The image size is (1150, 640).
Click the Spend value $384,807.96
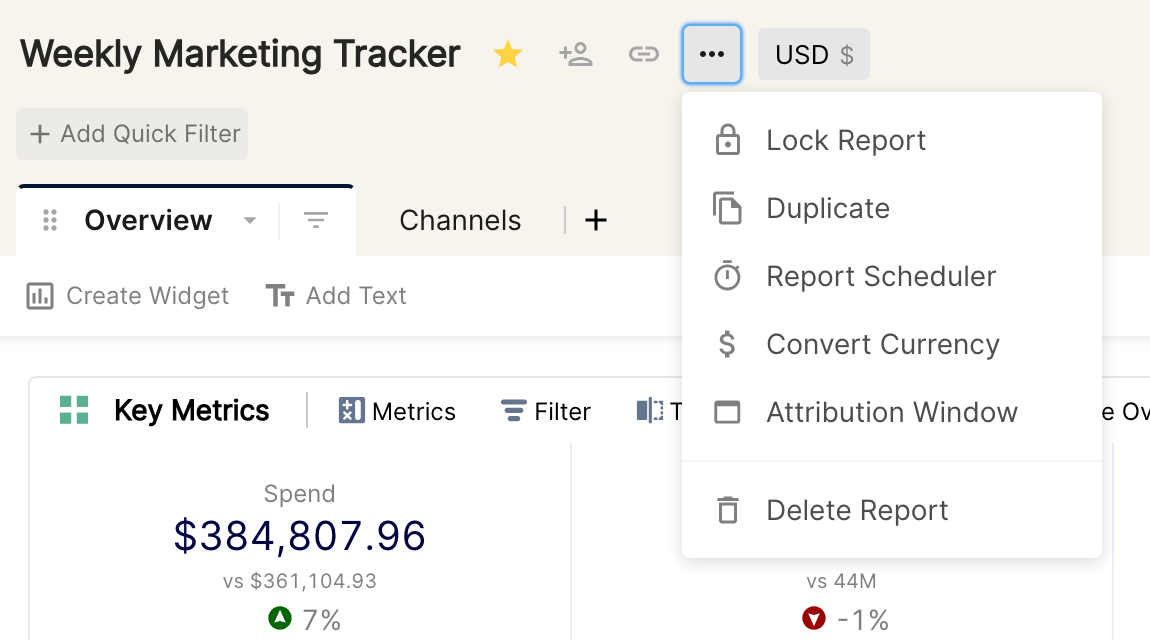(299, 535)
